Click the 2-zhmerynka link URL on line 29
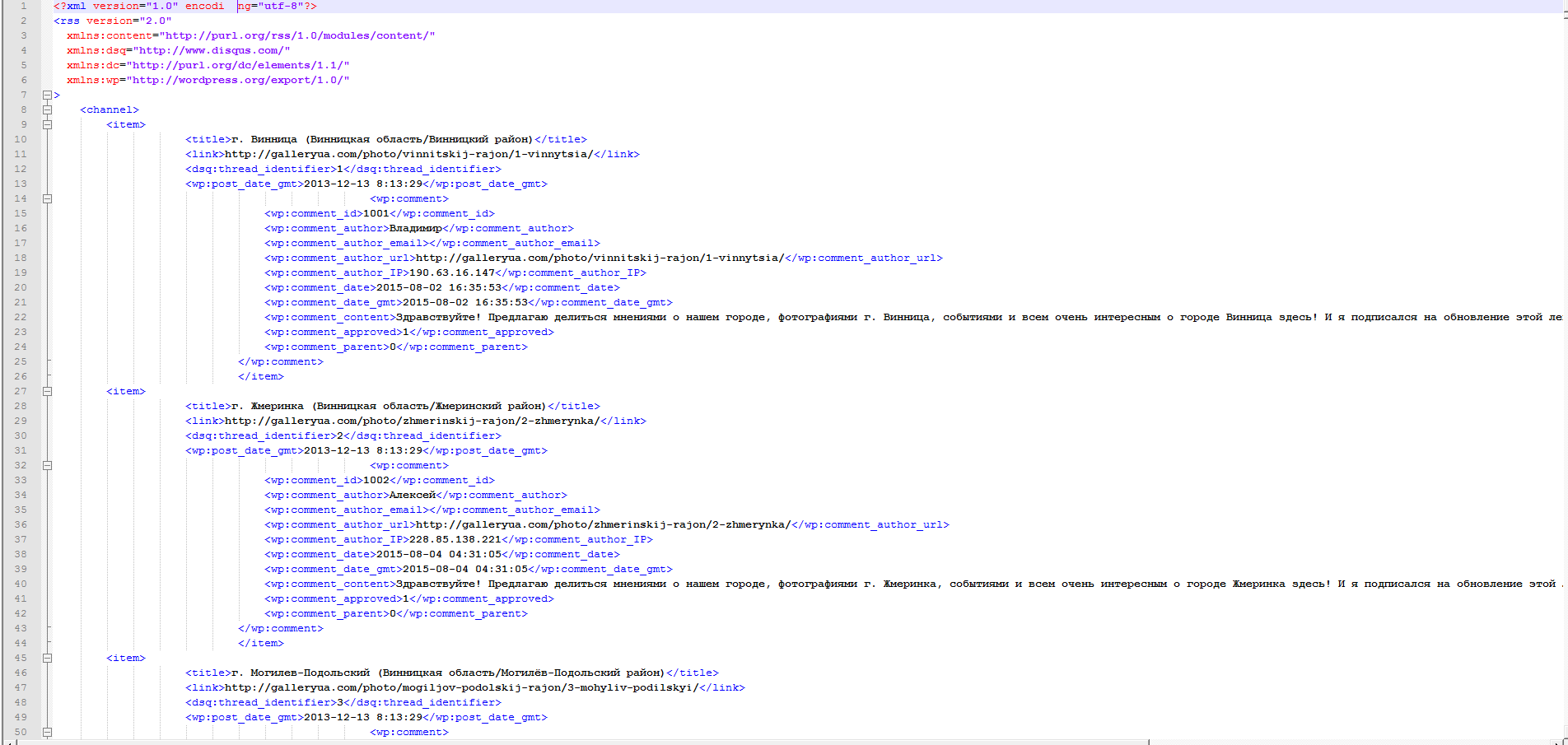Image resolution: width=1568 pixels, height=745 pixels. click(413, 421)
